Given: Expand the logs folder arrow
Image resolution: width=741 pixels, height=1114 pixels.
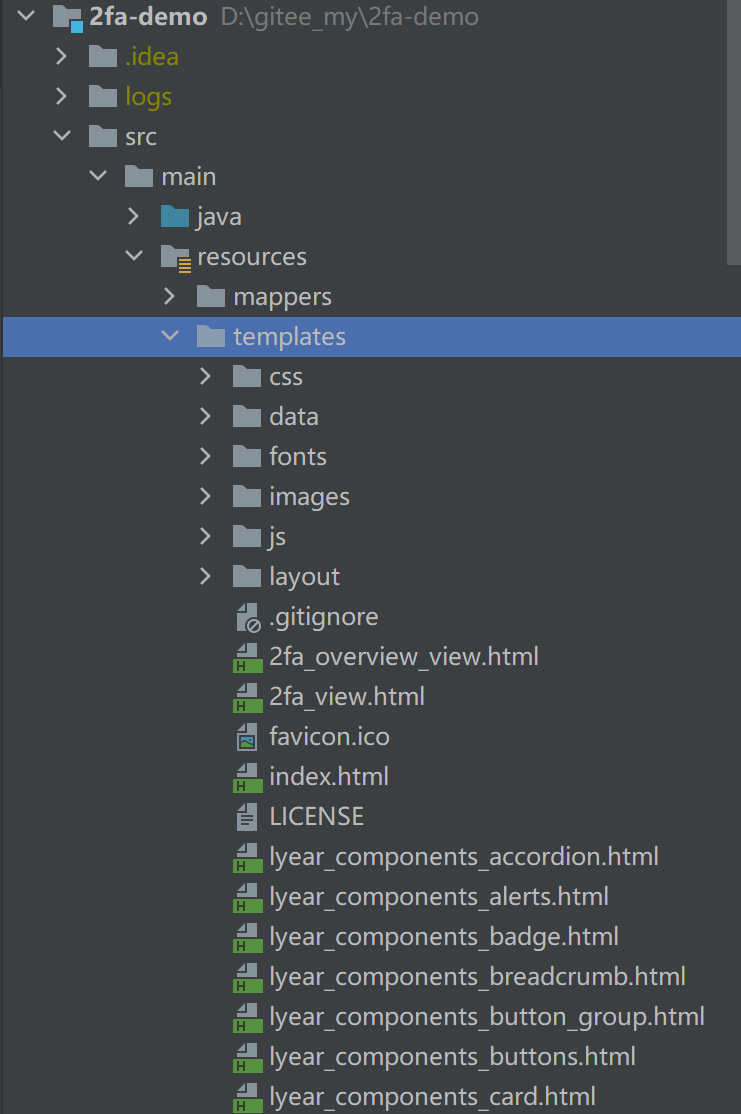Looking at the screenshot, I should [x=62, y=97].
